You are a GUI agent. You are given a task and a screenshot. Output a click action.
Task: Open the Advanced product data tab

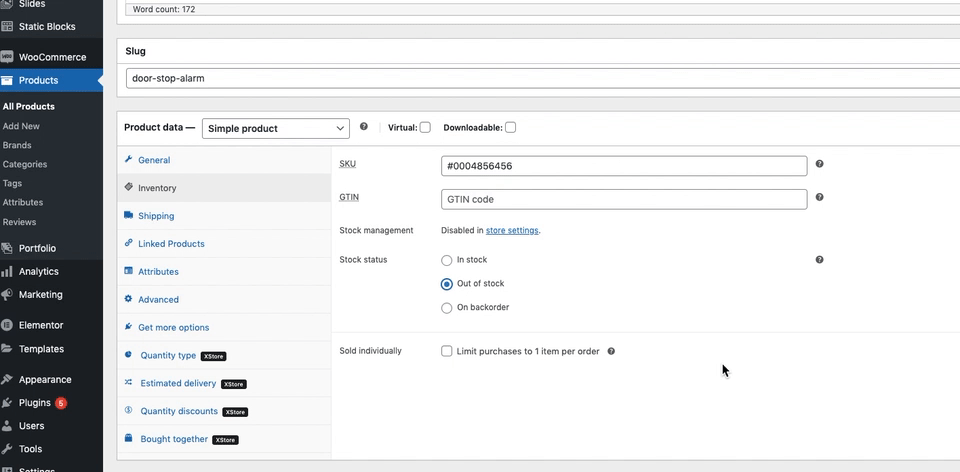point(158,300)
